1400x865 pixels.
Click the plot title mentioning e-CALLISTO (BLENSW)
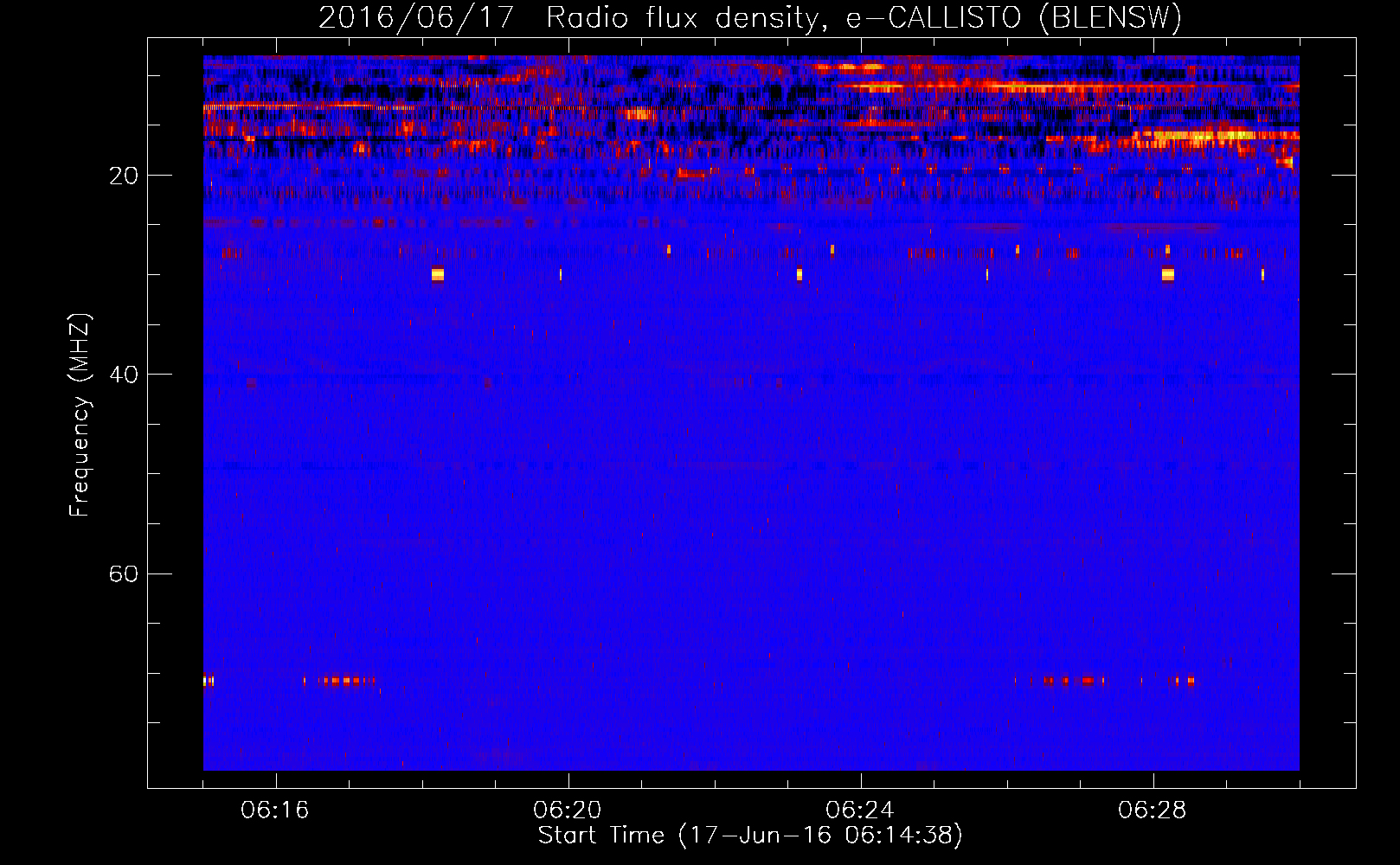pos(750,17)
